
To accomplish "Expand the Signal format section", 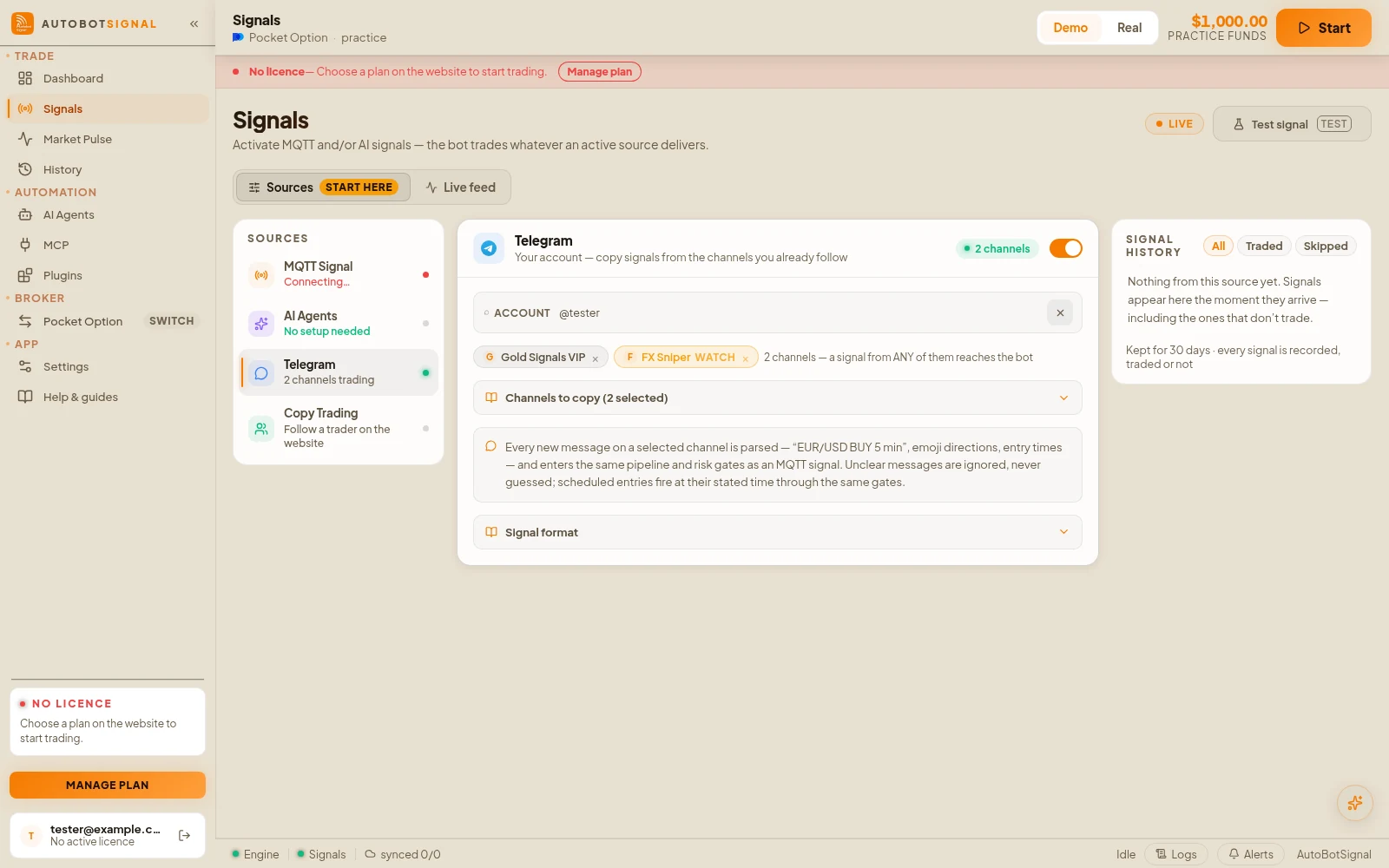I will (x=778, y=532).
